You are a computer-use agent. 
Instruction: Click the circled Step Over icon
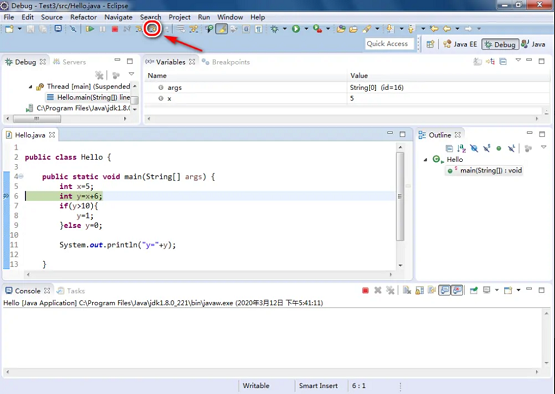click(152, 29)
